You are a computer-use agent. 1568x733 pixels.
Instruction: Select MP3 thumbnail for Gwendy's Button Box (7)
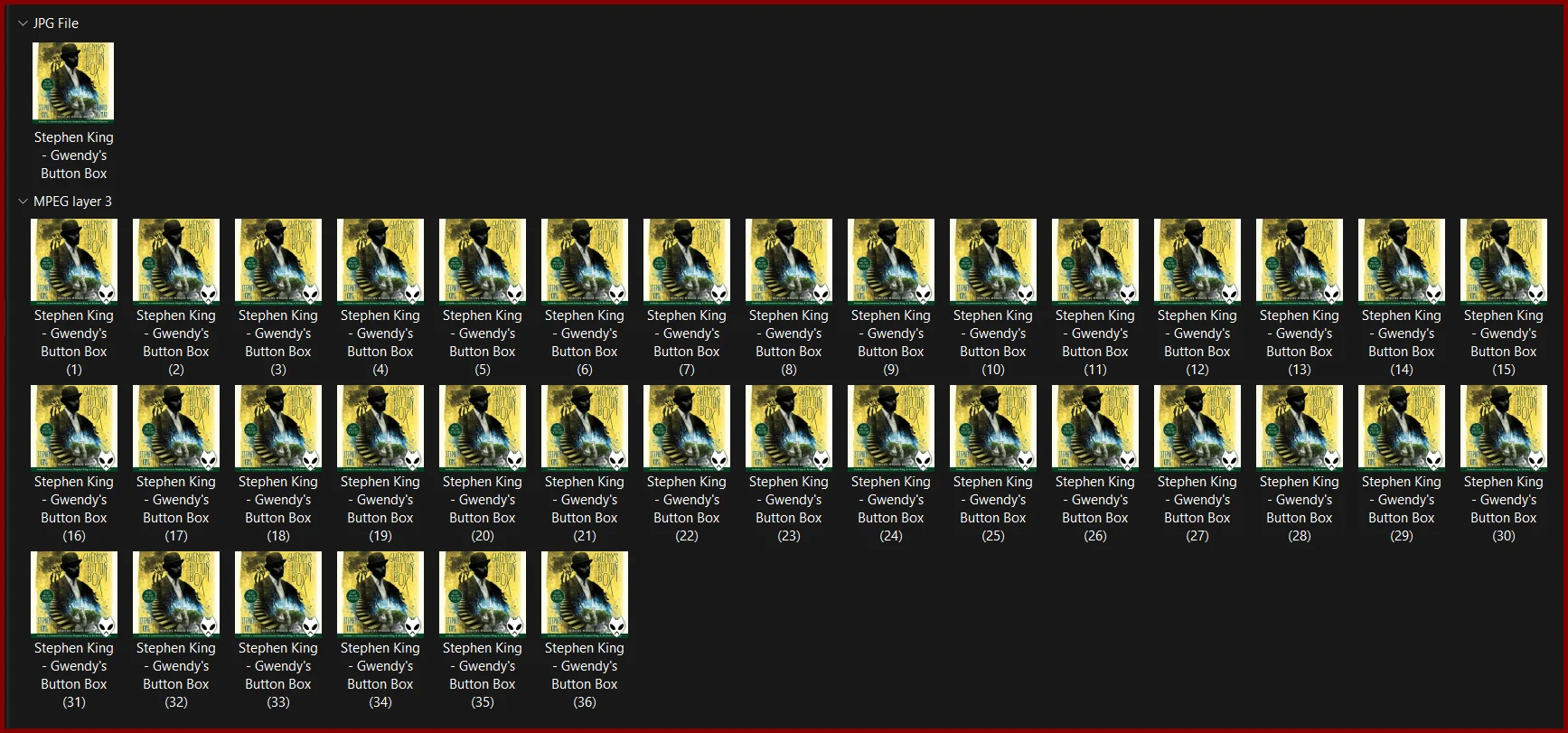[x=687, y=260]
